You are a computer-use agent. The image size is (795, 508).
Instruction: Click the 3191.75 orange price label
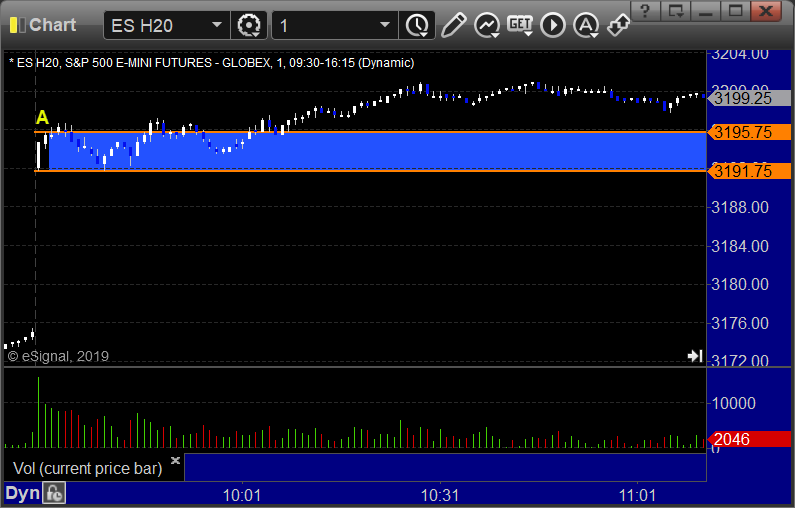coord(749,171)
